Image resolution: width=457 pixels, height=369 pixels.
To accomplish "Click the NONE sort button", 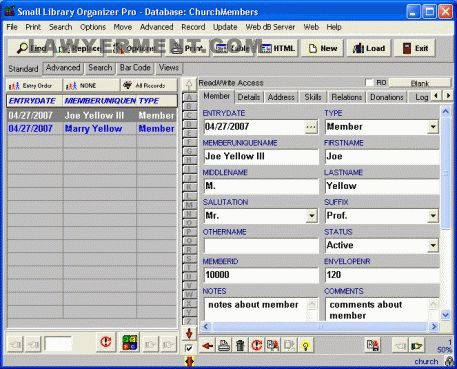I will click(x=91, y=86).
